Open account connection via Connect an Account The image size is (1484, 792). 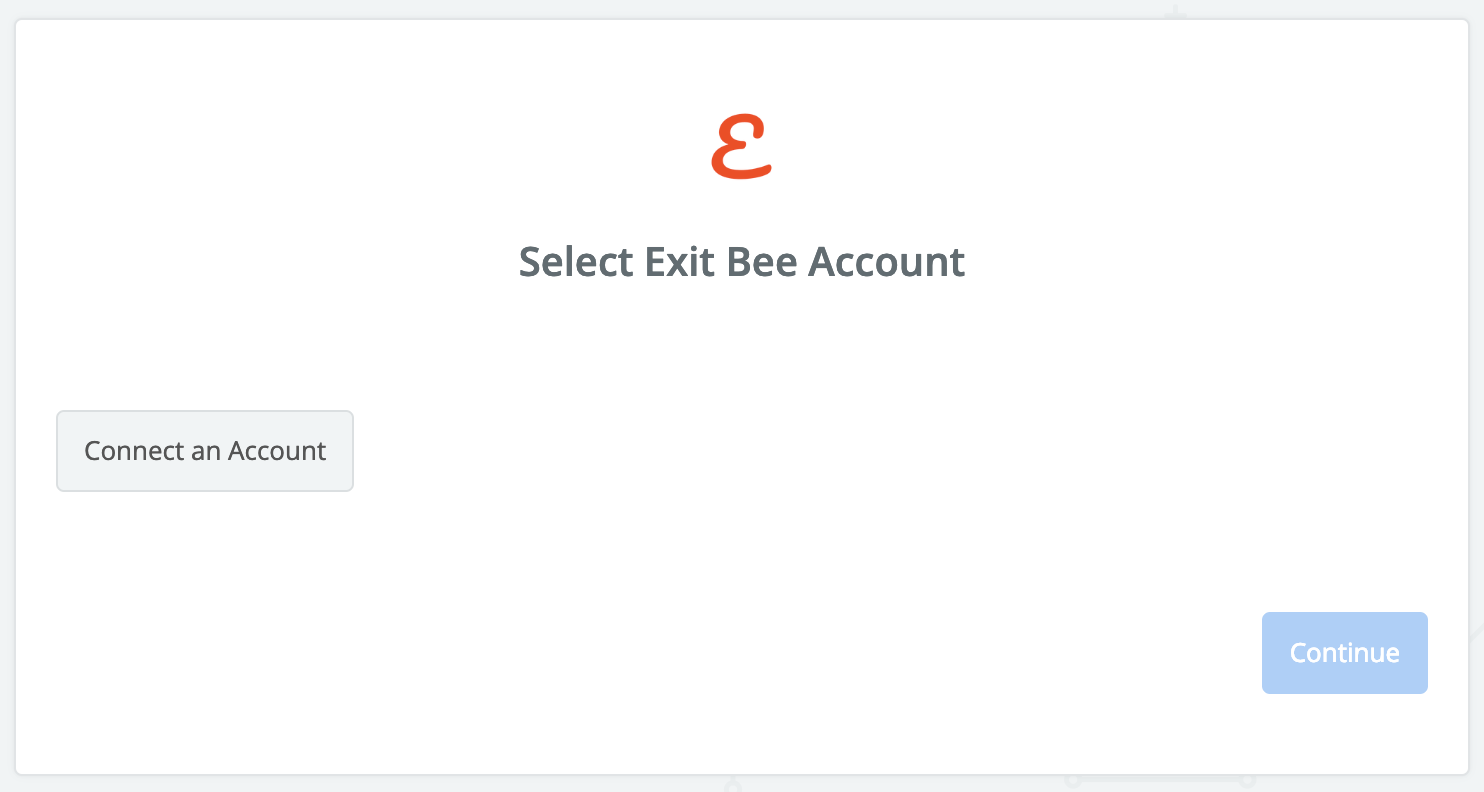pyautogui.click(x=205, y=451)
